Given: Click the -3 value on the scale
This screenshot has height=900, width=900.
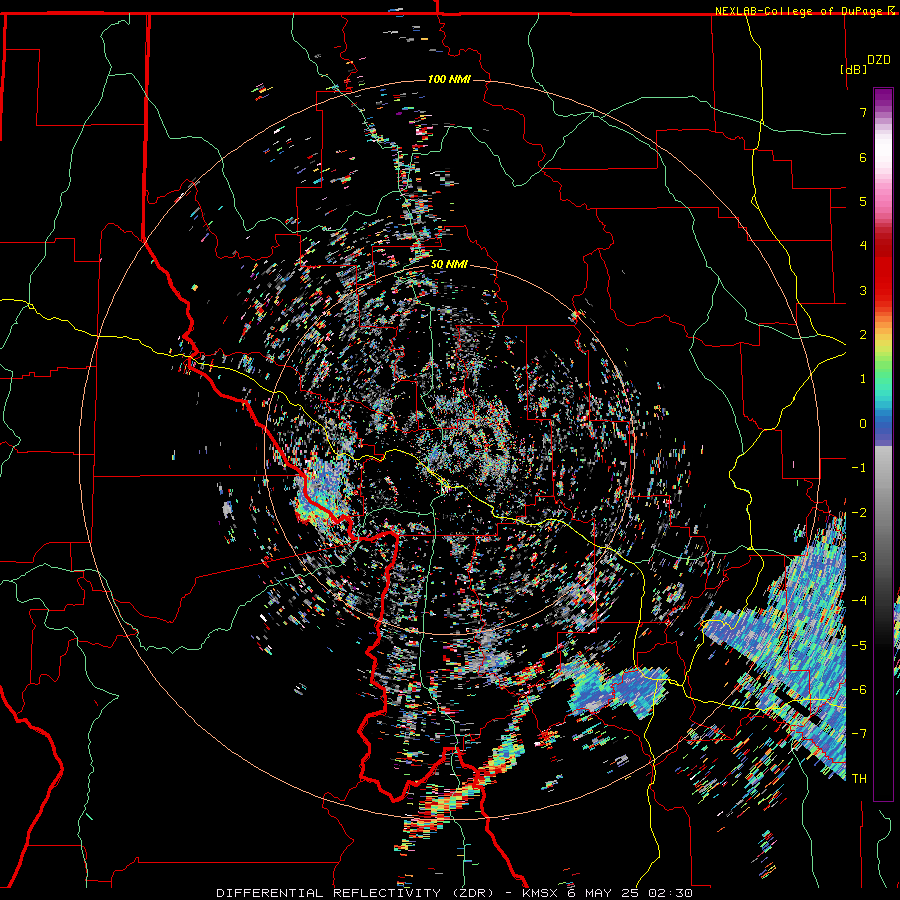Looking at the screenshot, I should [859, 557].
